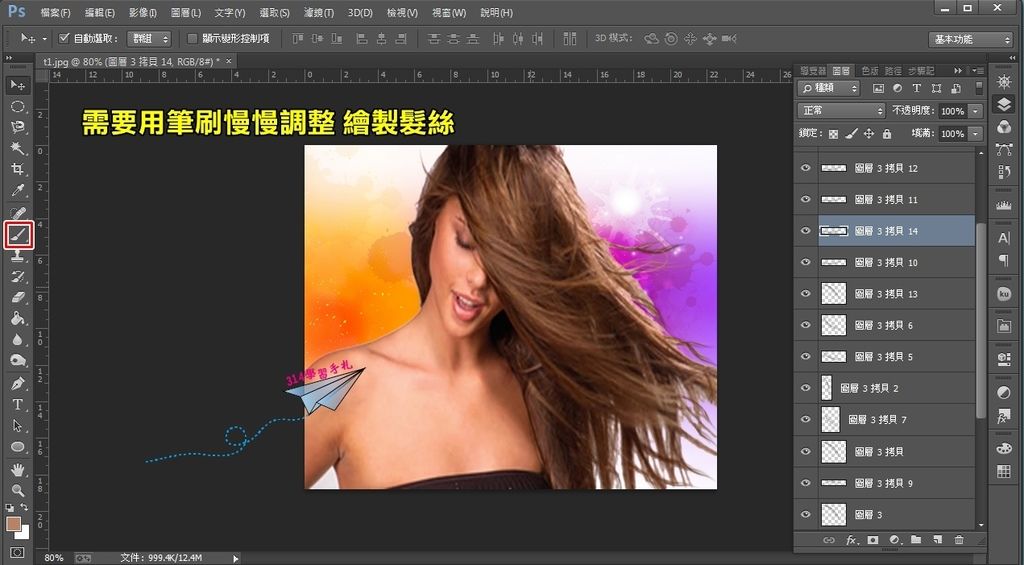The height and width of the screenshot is (565, 1024).
Task: Select the Magic Wand tool
Action: coord(18,148)
